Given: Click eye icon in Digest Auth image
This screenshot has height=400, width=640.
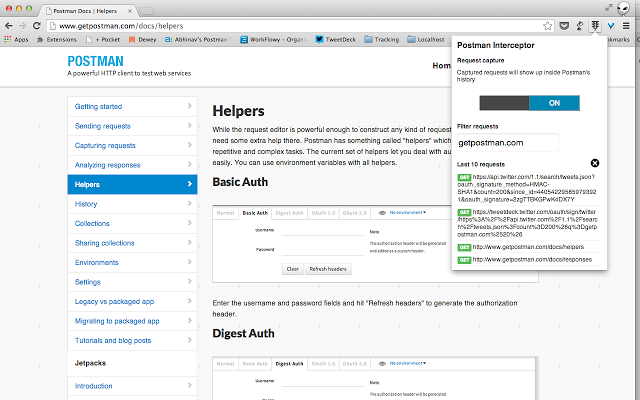Looking at the screenshot, I should click(382, 364).
